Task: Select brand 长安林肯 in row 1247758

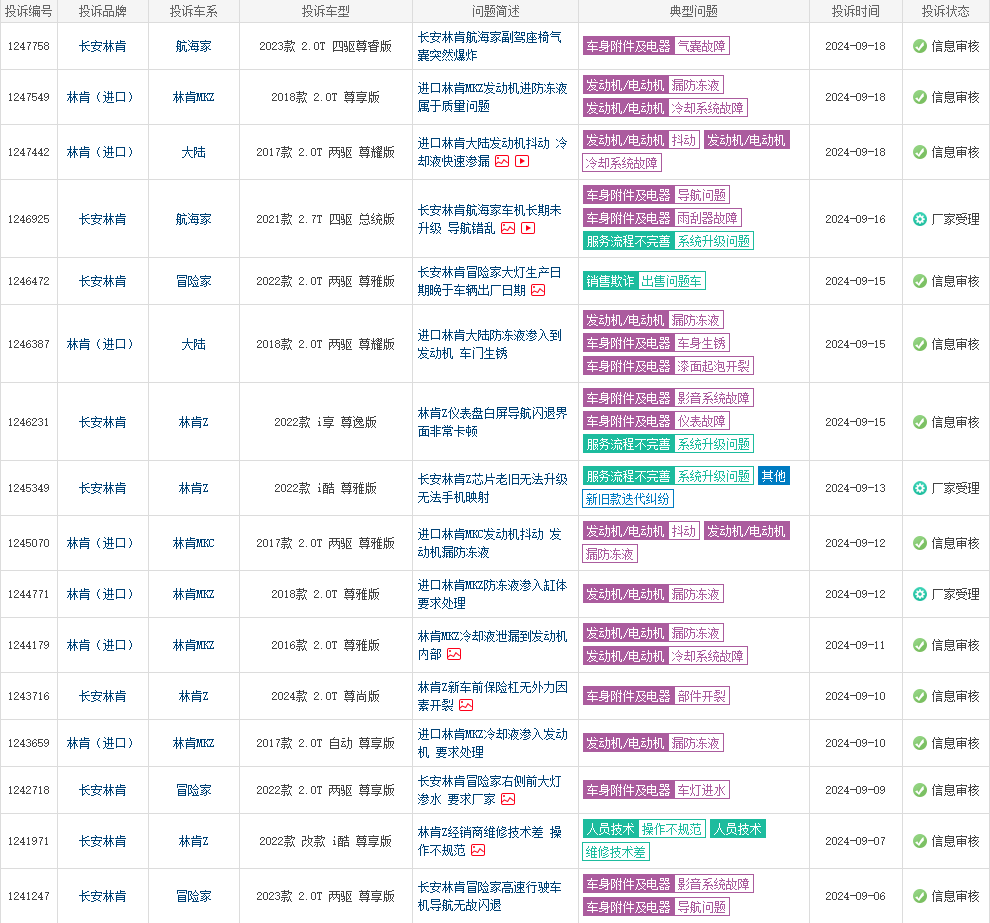Action: coord(102,46)
